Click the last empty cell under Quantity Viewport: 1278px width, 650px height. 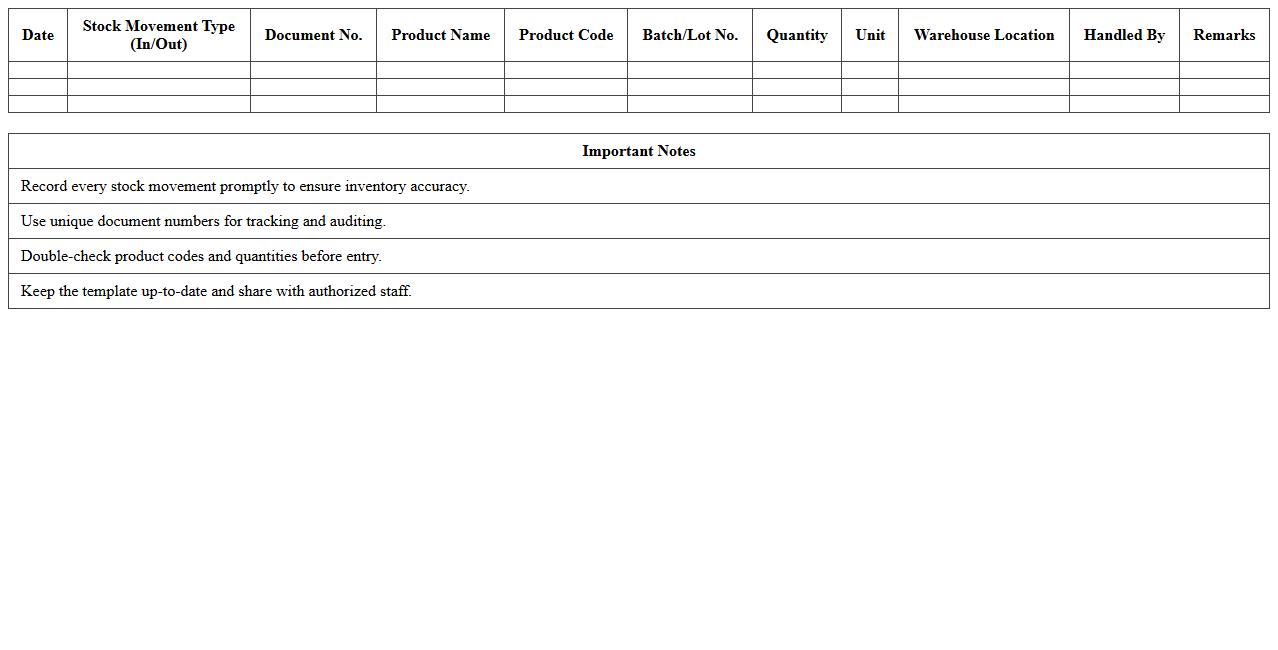[797, 104]
